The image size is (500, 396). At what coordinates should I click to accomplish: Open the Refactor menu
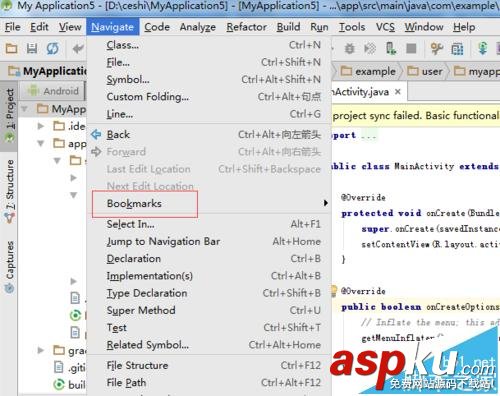pyautogui.click(x=247, y=27)
